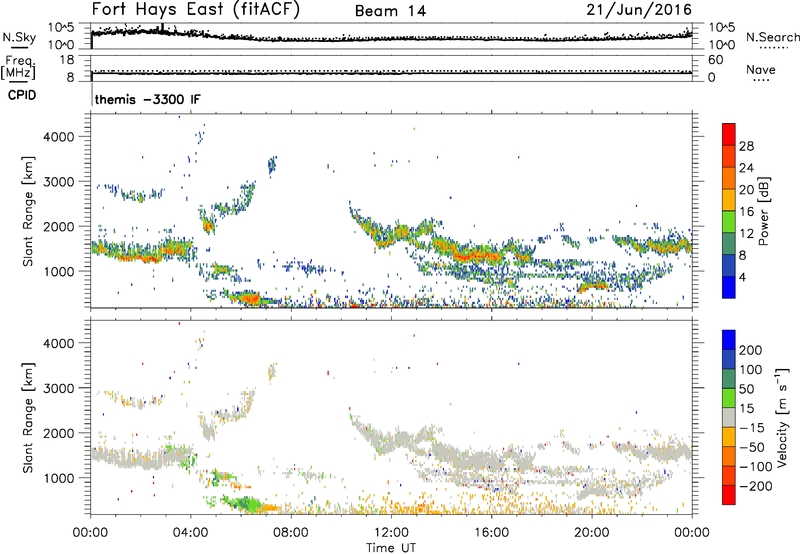Screen dimensions: 800x554
Task: Click the "Fort Hays East (fitACF)" title
Action: (196, 10)
